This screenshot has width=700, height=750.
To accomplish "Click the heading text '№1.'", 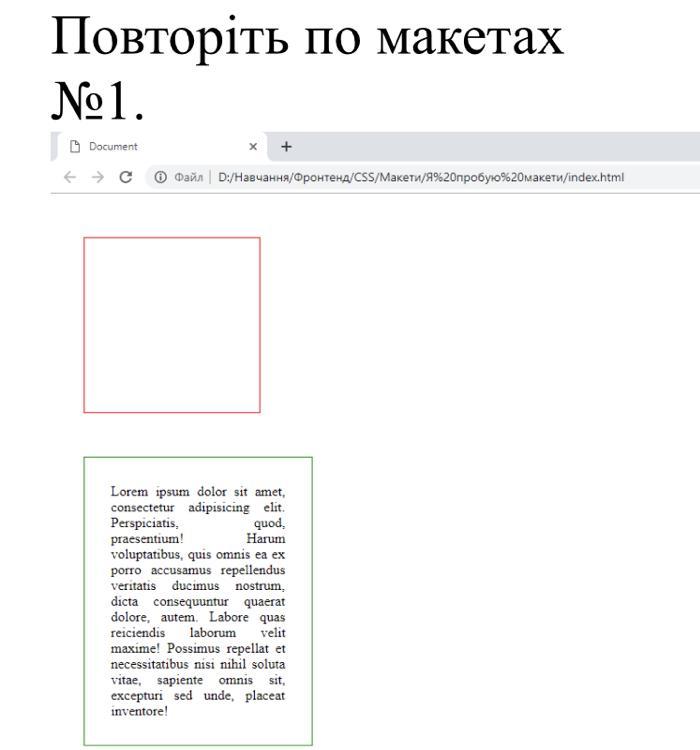I will point(97,101).
